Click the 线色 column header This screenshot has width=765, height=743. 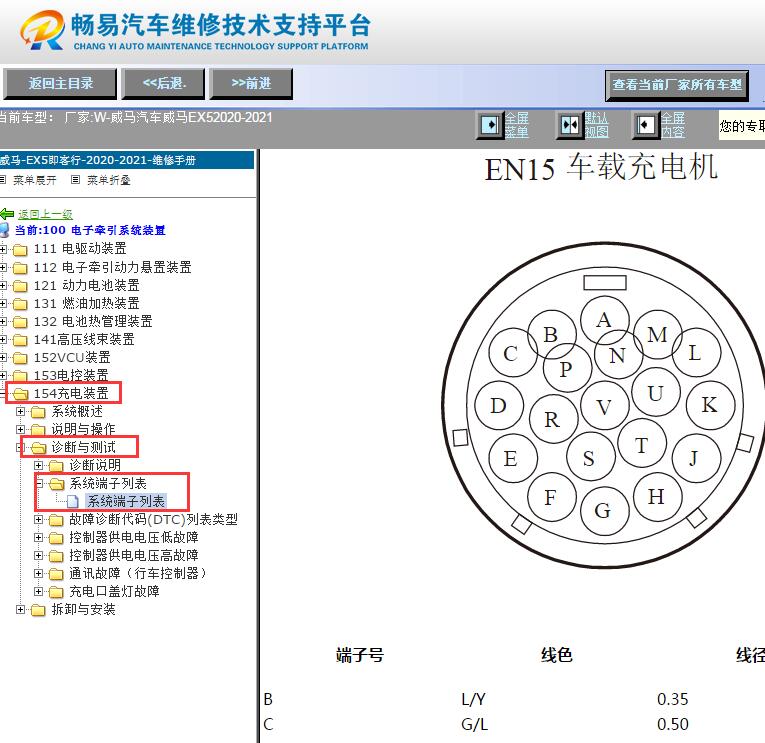click(557, 655)
